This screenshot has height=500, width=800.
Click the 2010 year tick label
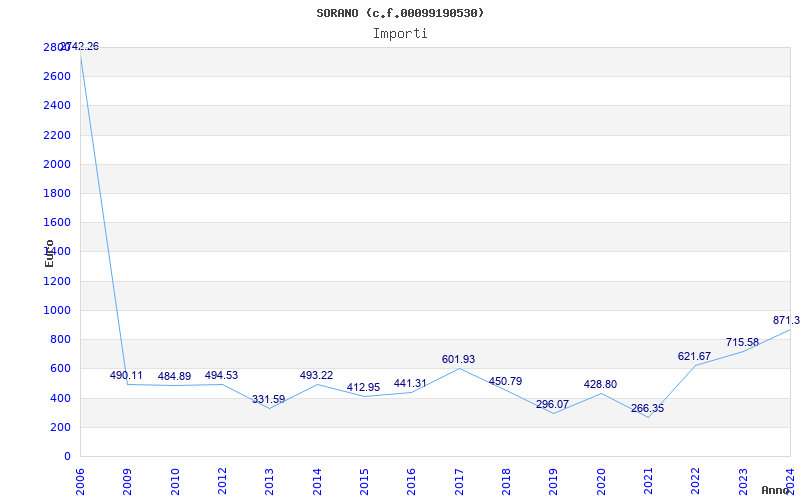[175, 482]
